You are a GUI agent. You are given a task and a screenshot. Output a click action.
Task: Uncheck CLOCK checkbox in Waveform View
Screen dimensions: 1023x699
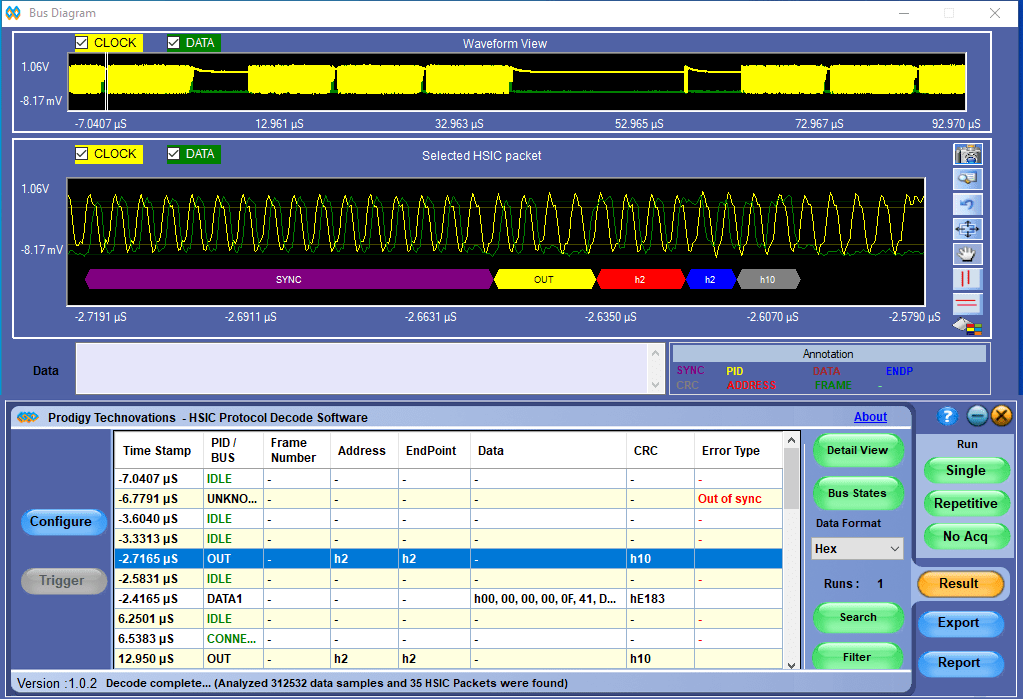tap(83, 43)
